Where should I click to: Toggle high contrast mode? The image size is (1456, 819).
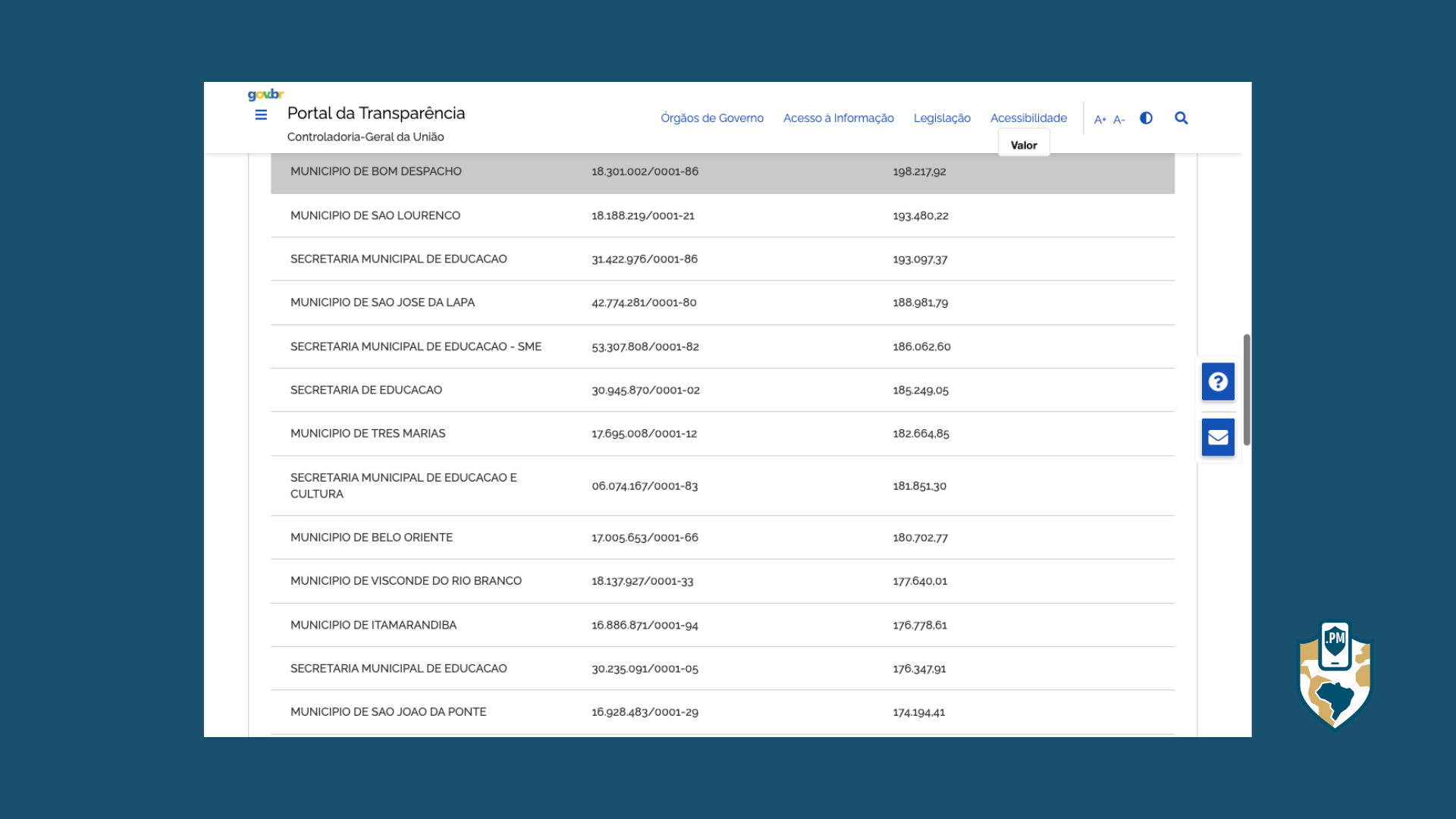tap(1146, 118)
